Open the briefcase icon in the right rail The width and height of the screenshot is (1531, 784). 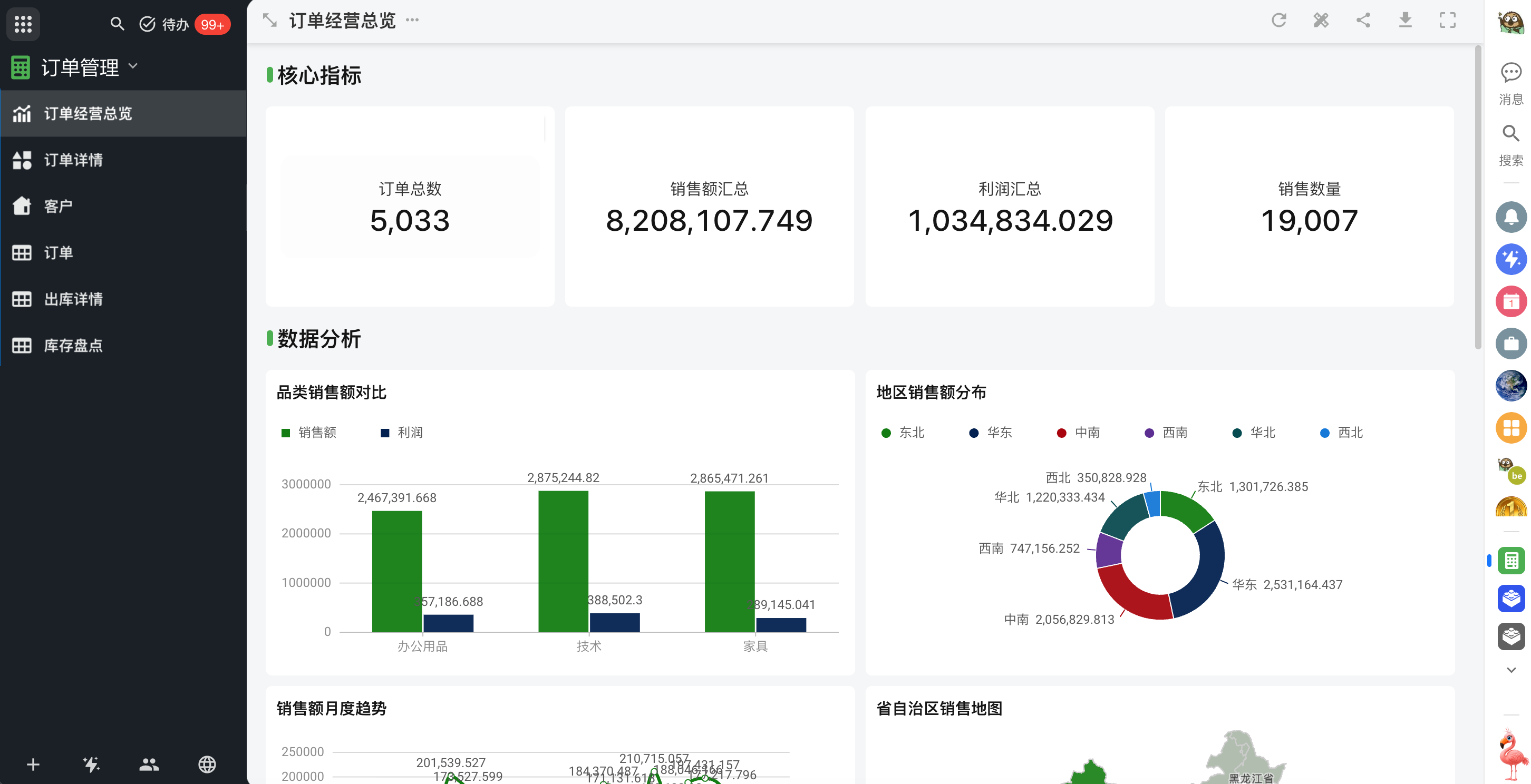(1511, 344)
